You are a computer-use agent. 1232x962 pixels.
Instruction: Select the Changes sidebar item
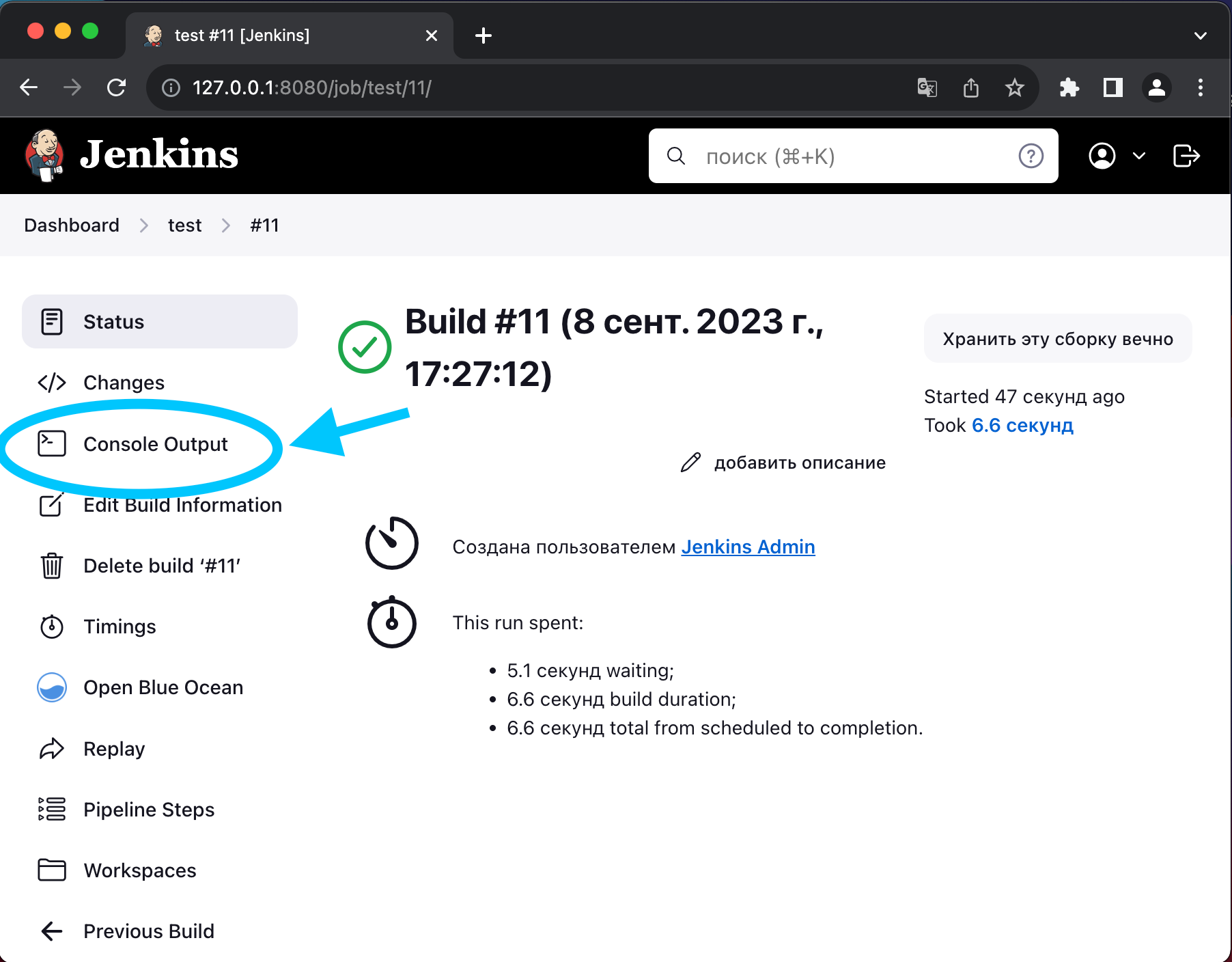[x=124, y=383]
